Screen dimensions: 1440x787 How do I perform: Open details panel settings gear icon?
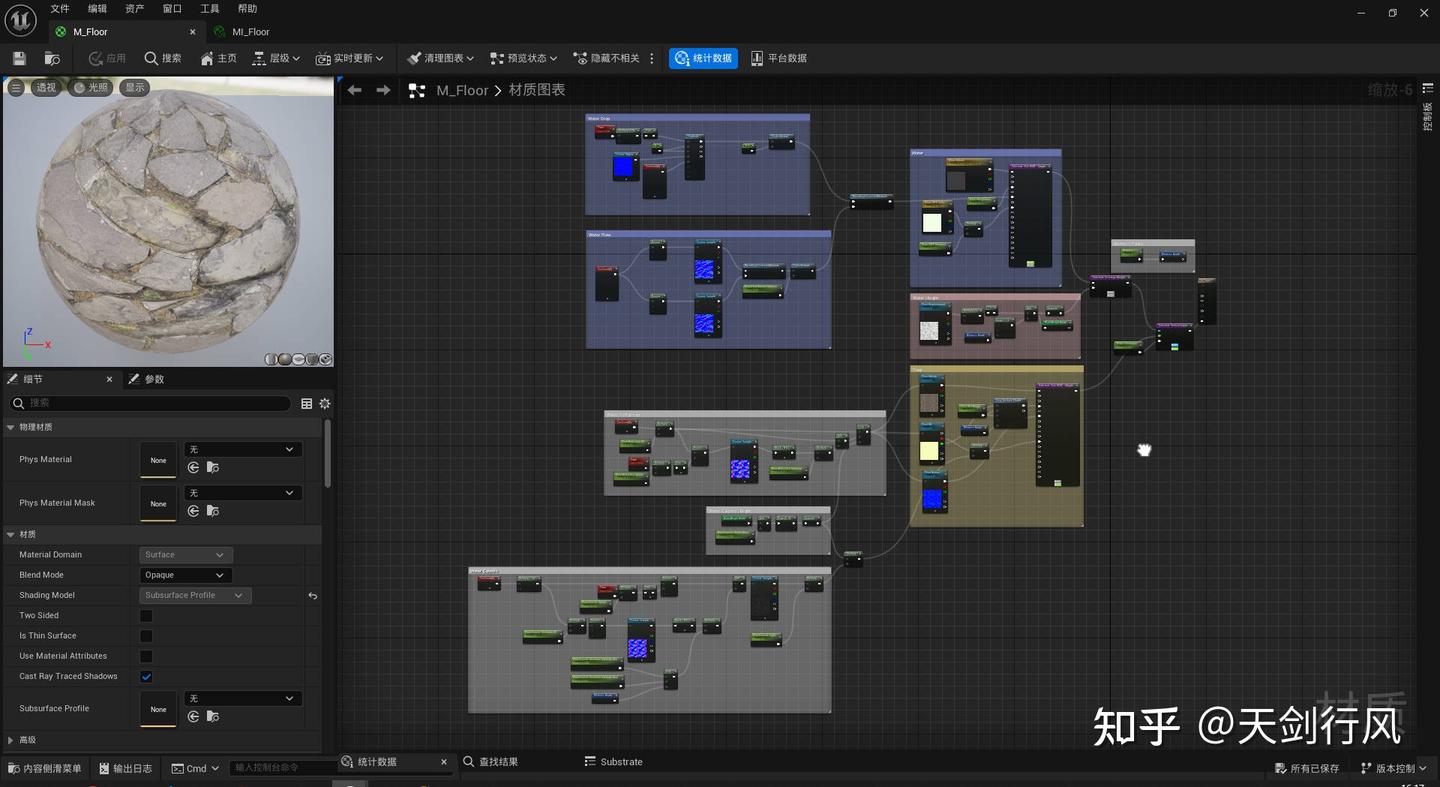coord(324,403)
